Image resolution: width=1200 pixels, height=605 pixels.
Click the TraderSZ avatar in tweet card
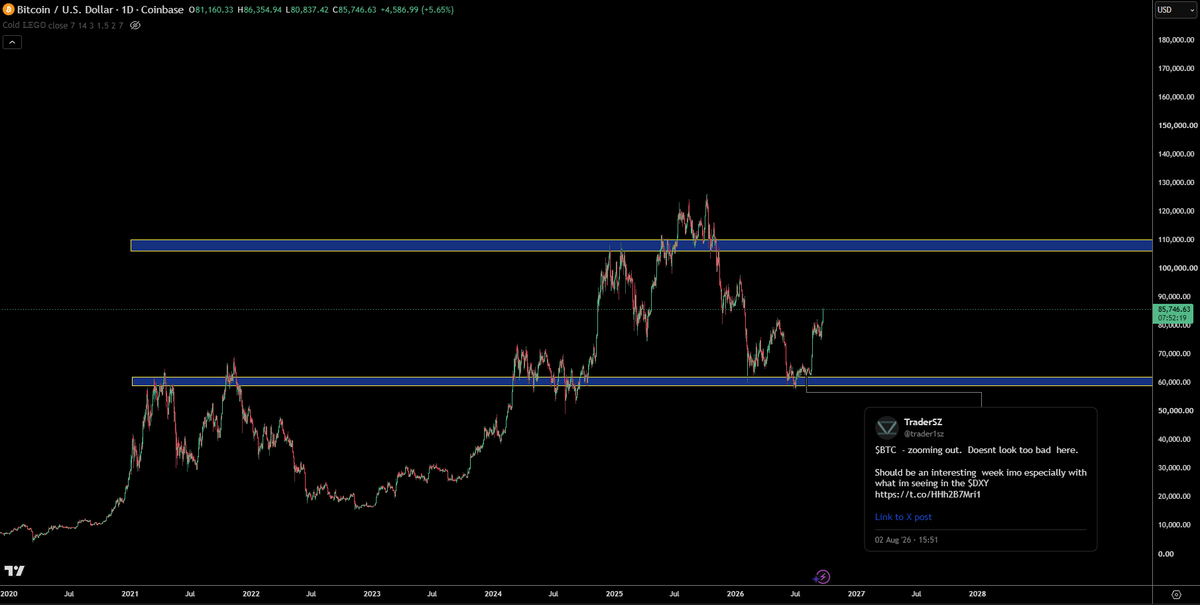pyautogui.click(x=887, y=428)
